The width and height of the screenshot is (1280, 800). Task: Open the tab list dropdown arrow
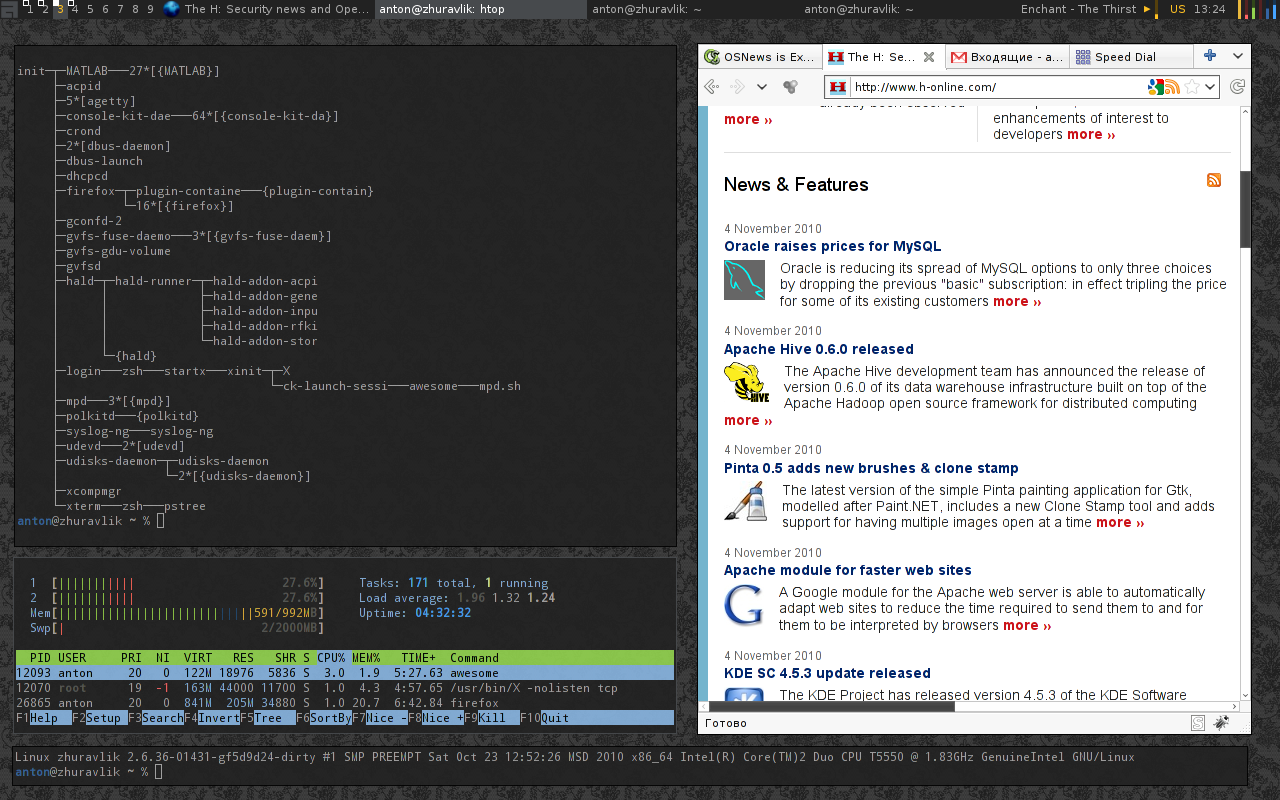1237,57
